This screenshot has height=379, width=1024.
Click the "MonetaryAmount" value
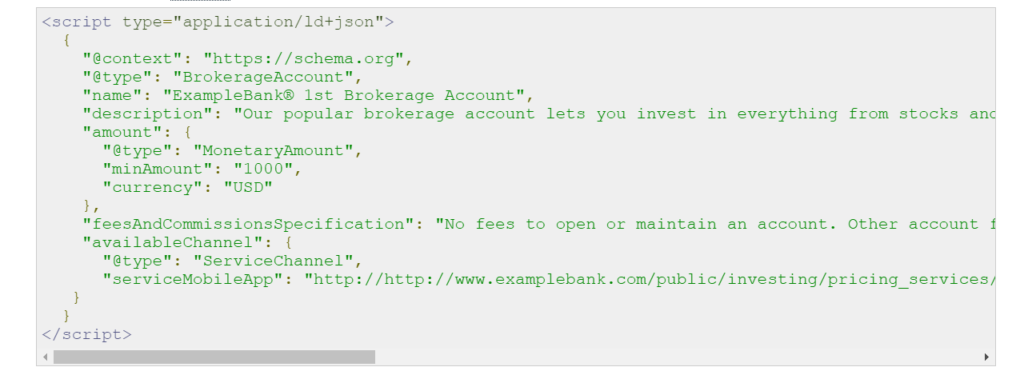(274, 151)
